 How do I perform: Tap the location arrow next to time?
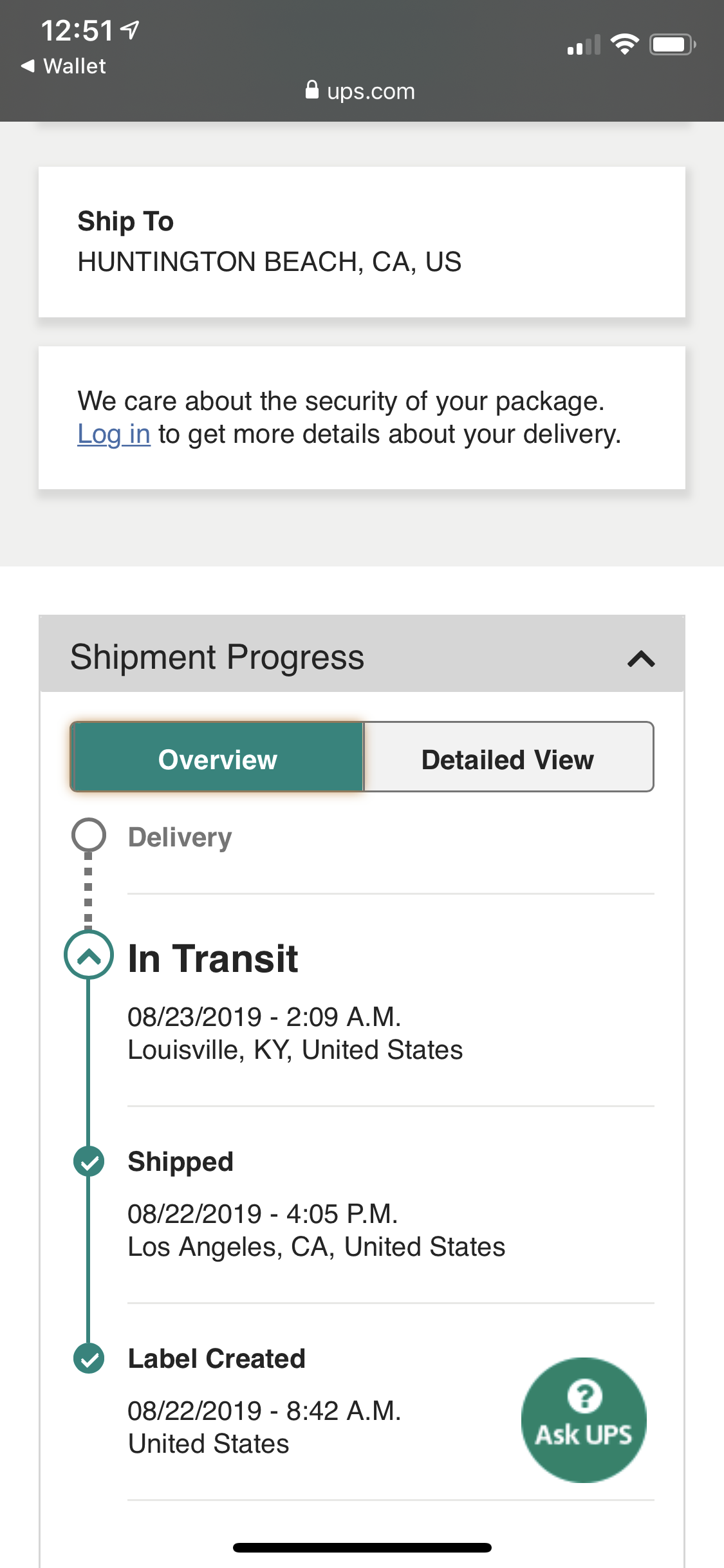pos(131,30)
